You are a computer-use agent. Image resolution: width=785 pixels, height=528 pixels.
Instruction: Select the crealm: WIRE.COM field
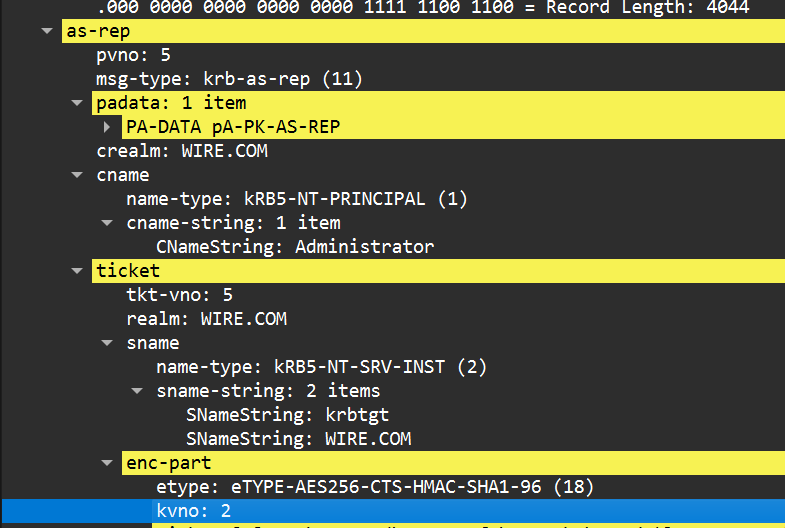pyautogui.click(x=181, y=151)
